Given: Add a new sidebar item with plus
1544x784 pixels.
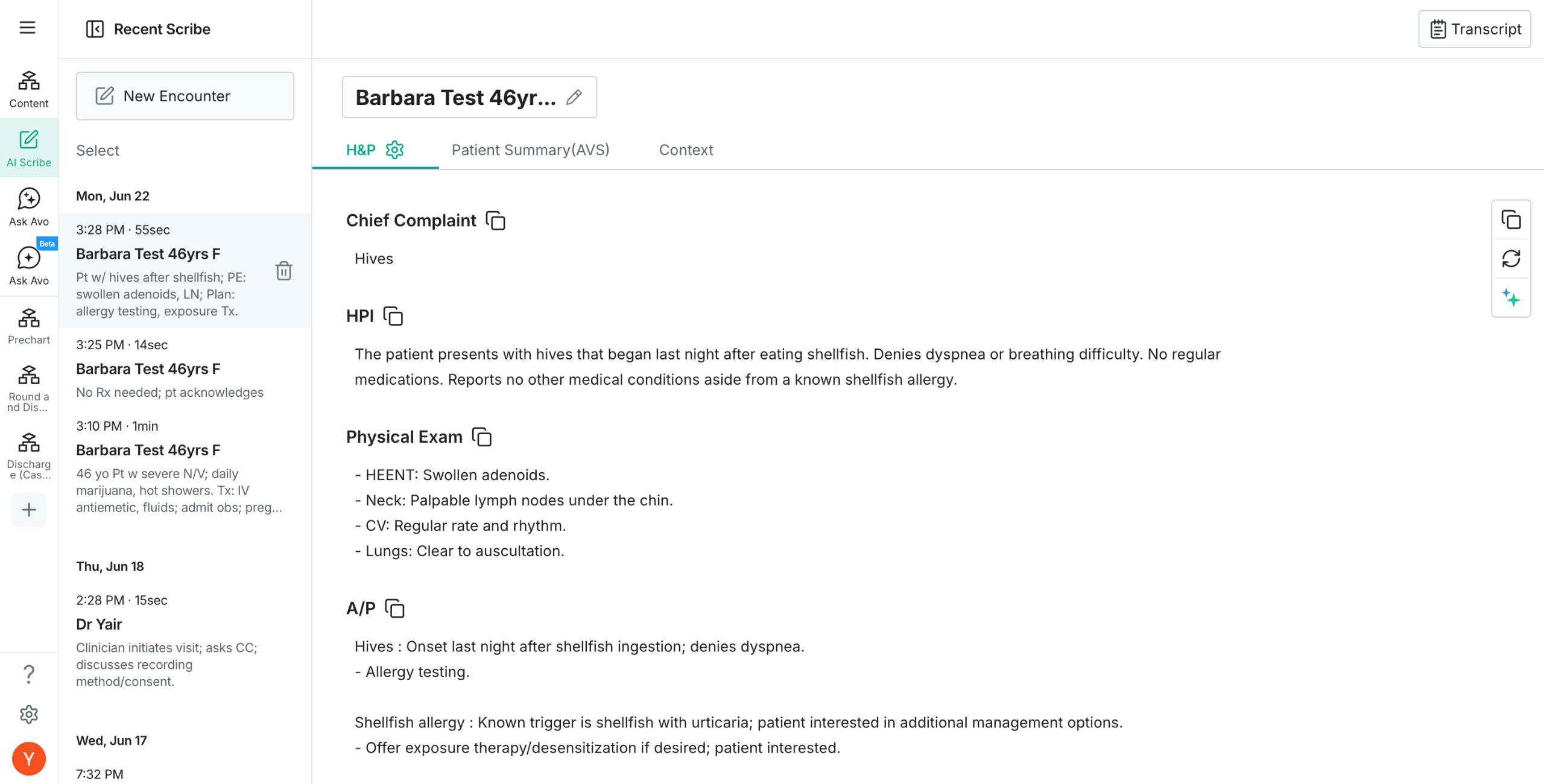Looking at the screenshot, I should click(29, 510).
